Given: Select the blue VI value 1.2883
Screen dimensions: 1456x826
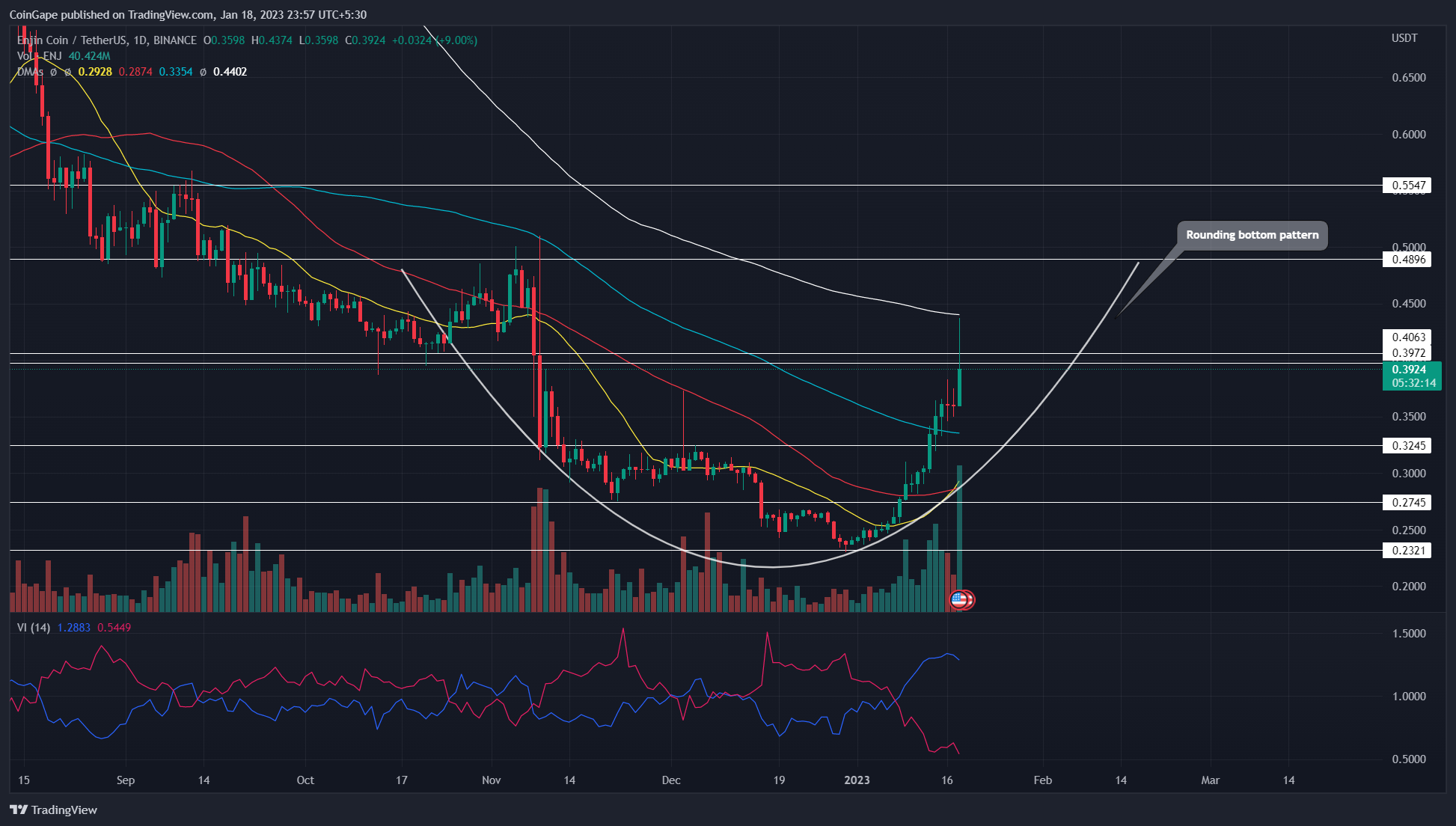Looking at the screenshot, I should click(x=73, y=628).
